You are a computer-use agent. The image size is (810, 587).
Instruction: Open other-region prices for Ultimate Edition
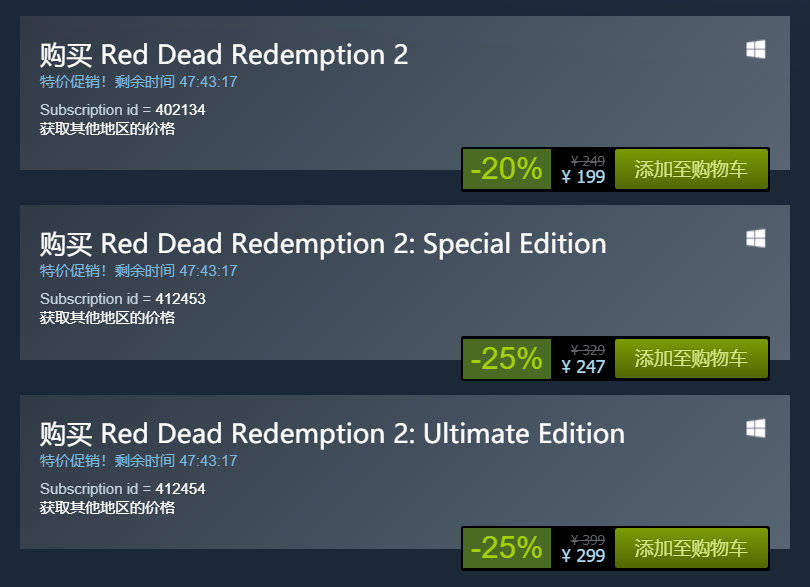[x=107, y=507]
